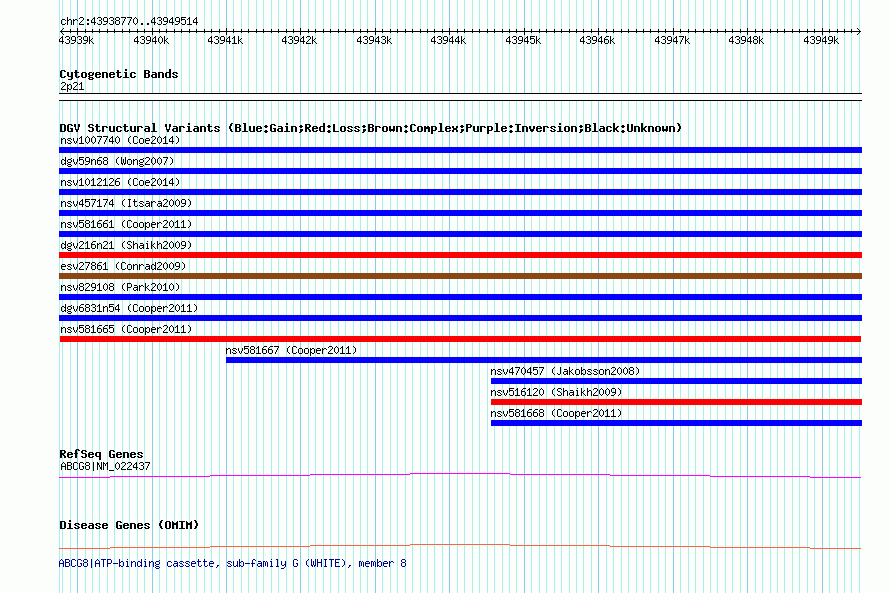Click the dgv6831n54 (Cooper2011) label
890x593 pixels.
pos(129,308)
